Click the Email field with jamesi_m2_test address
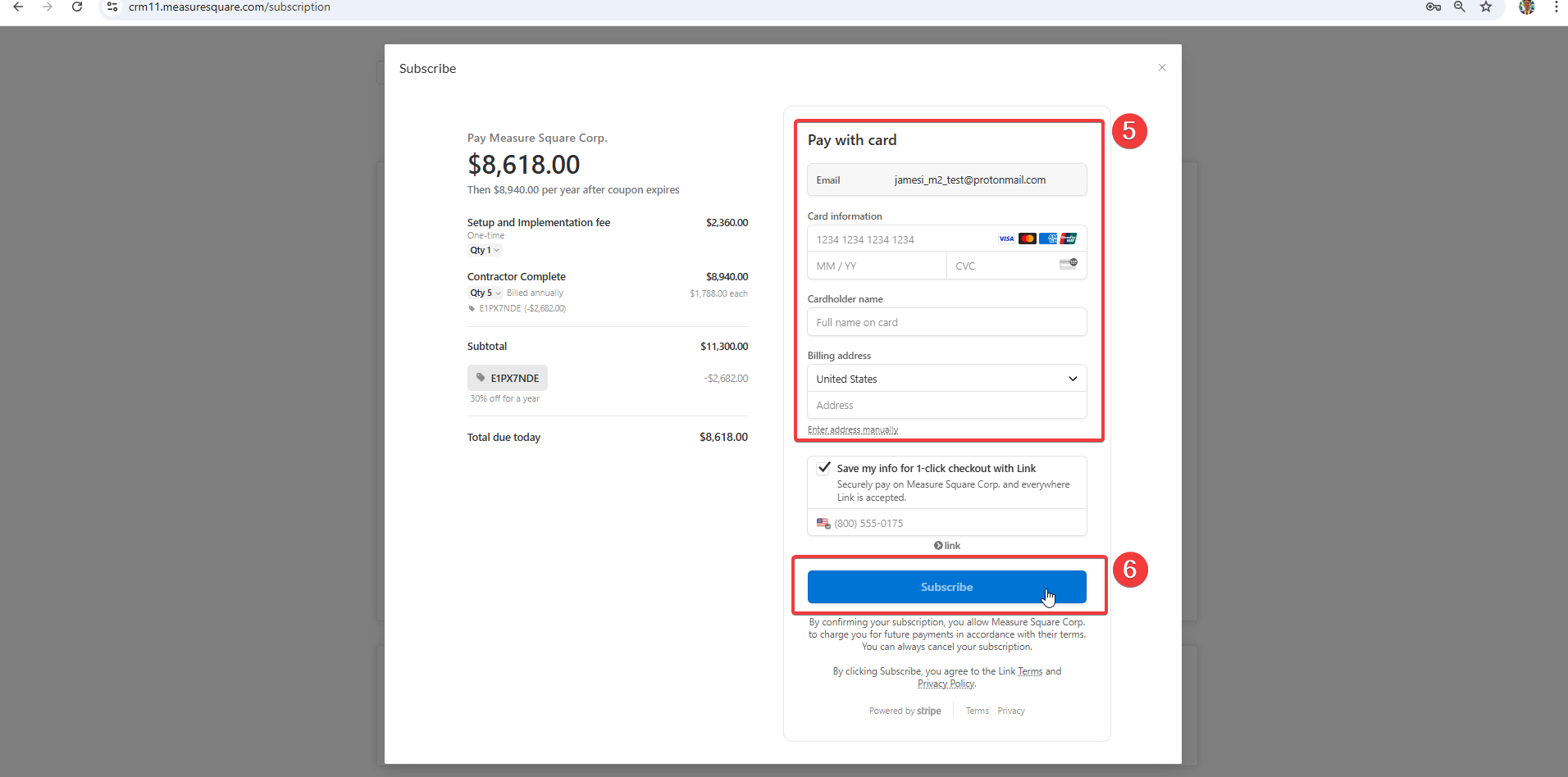1568x777 pixels. pyautogui.click(x=947, y=180)
